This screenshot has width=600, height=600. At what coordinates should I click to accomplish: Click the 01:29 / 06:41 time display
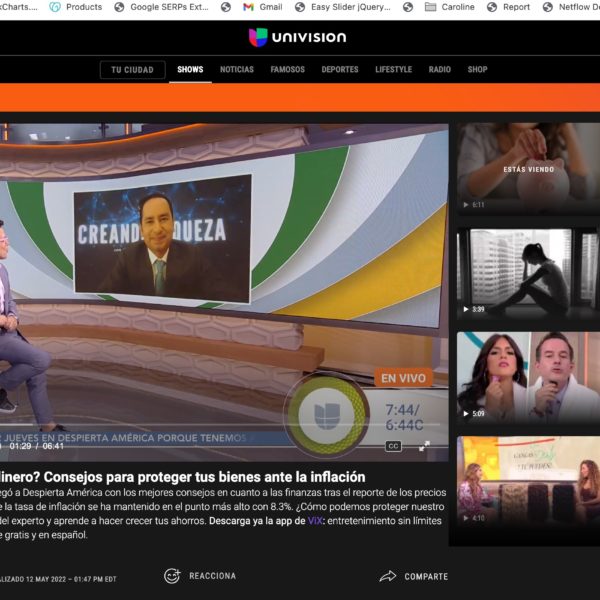pyautogui.click(x=36, y=446)
